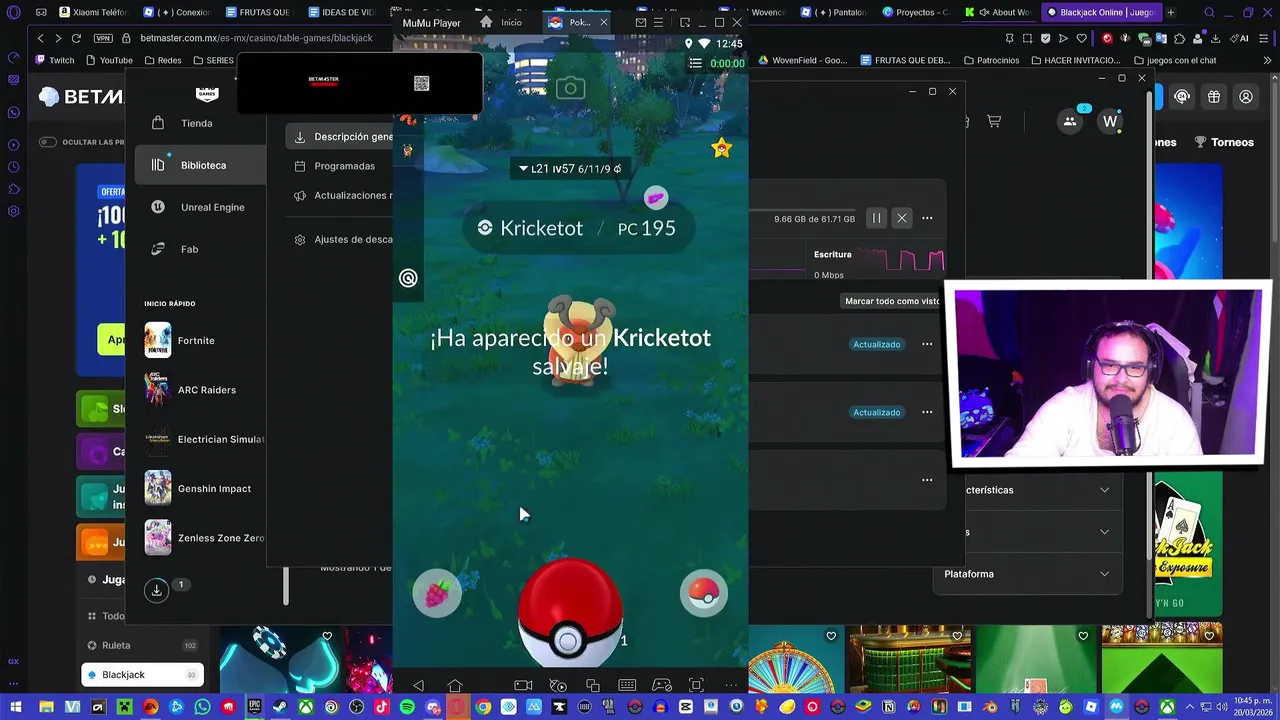Select Blackjack category in Betmaster sidebar

click(x=142, y=675)
